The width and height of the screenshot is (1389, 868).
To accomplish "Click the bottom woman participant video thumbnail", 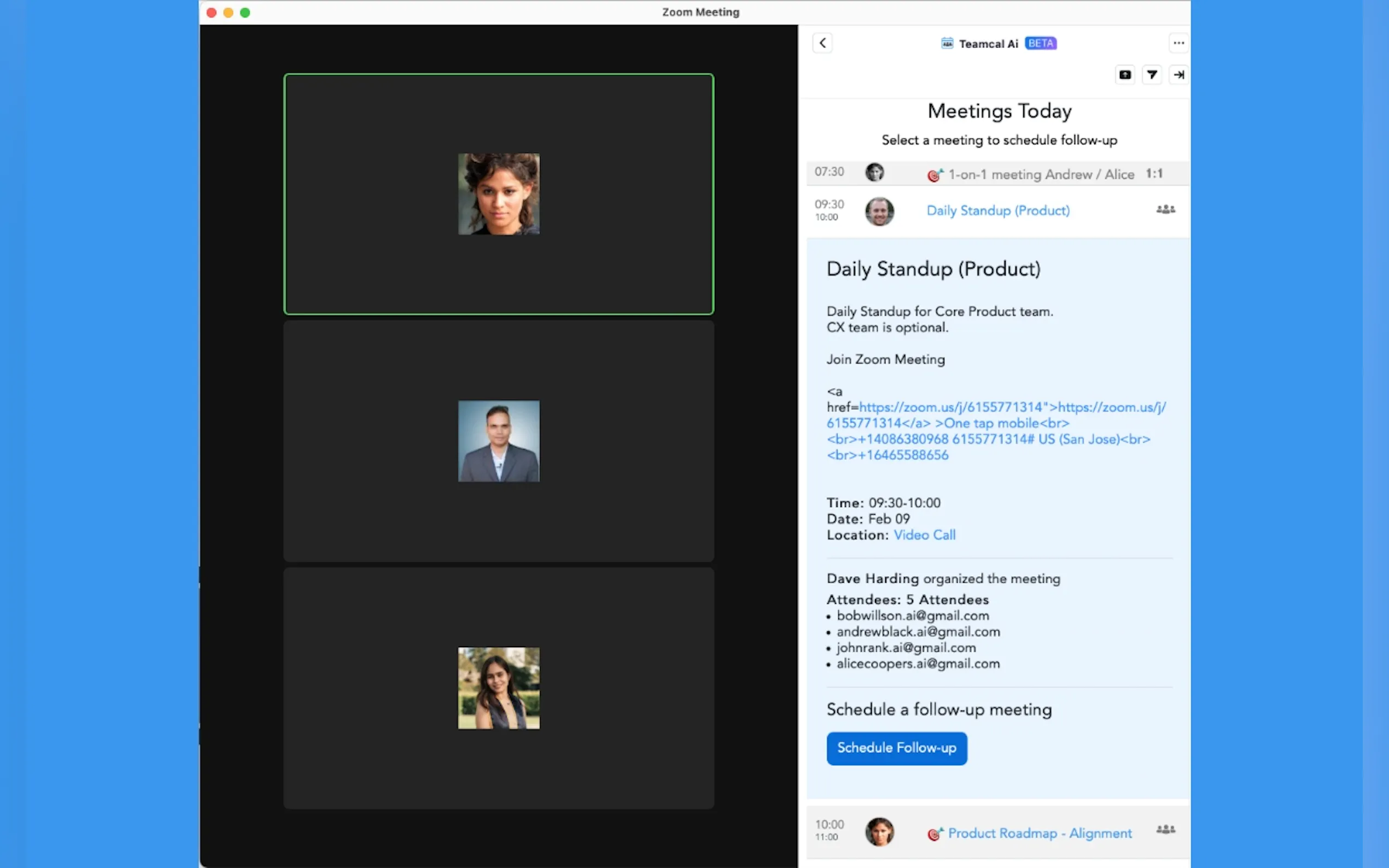I will click(x=498, y=688).
